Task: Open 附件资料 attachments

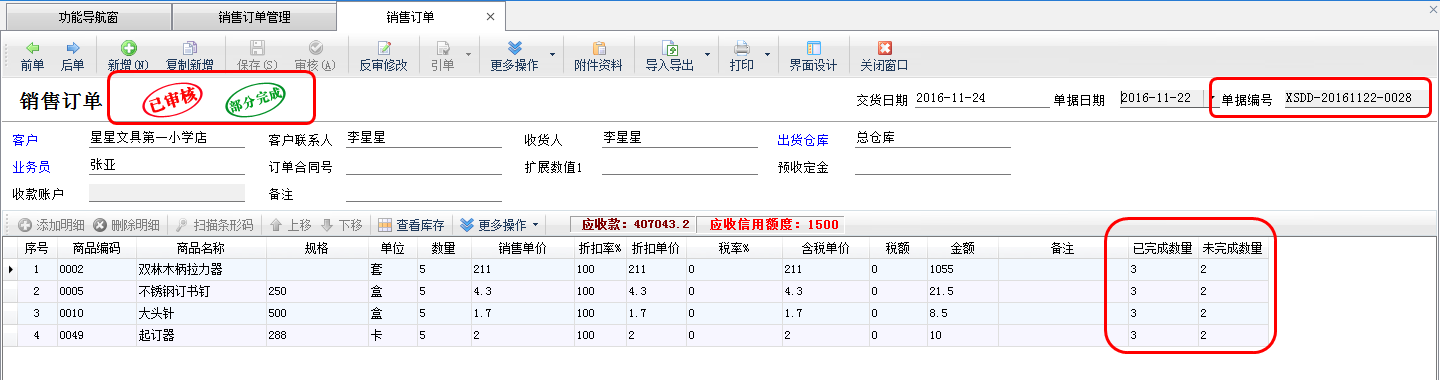Action: coord(599,56)
